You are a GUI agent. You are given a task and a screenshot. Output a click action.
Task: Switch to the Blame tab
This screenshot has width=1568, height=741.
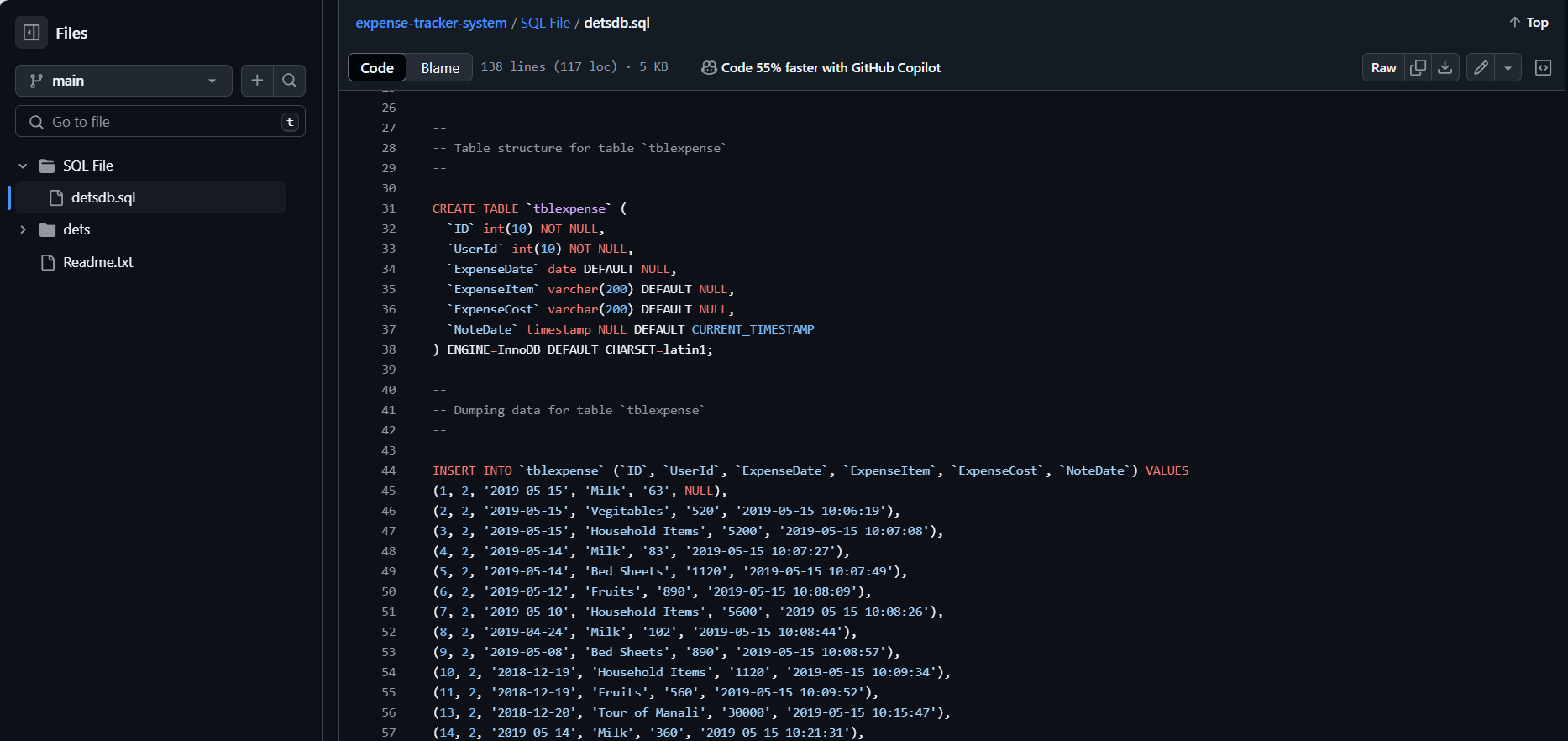tap(440, 68)
